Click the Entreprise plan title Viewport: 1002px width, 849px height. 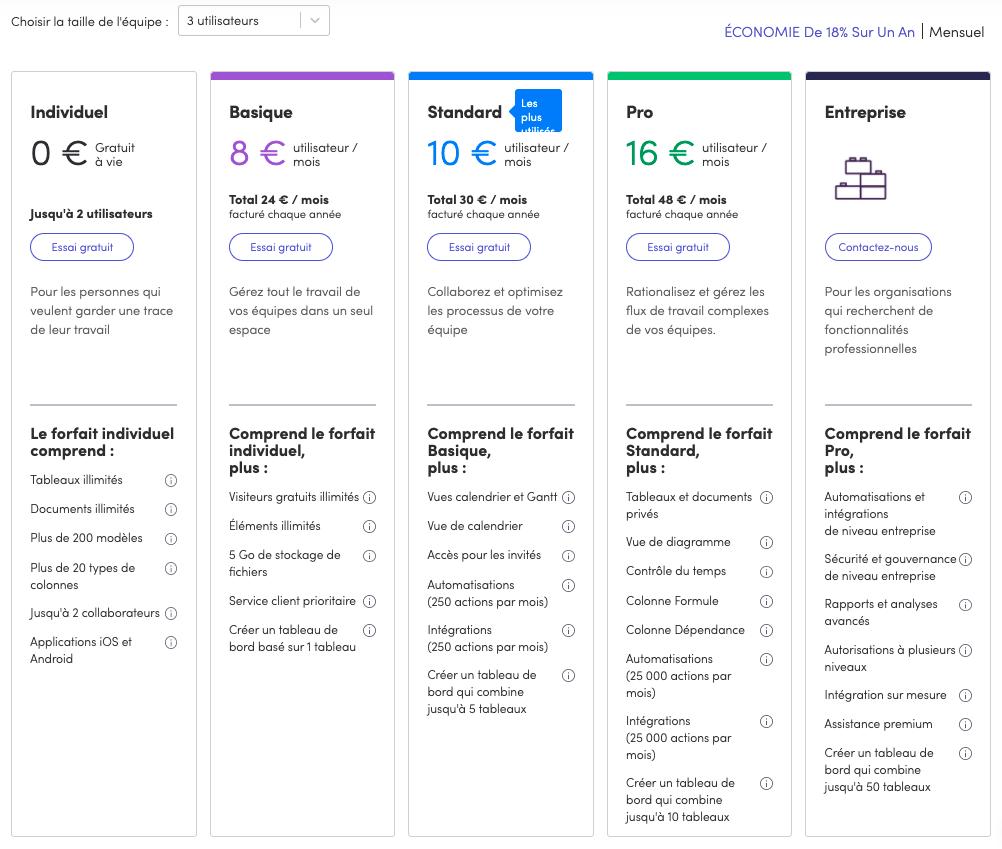coord(865,112)
